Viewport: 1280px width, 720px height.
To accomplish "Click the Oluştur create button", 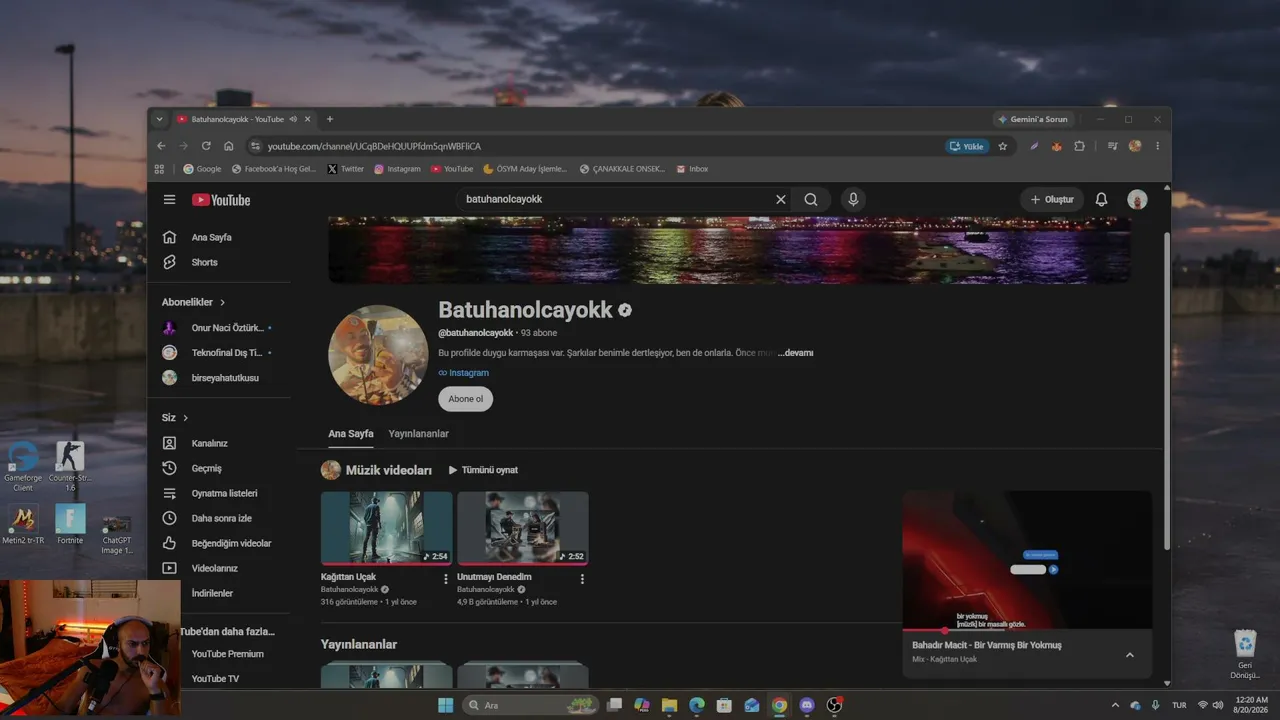I will point(1052,200).
